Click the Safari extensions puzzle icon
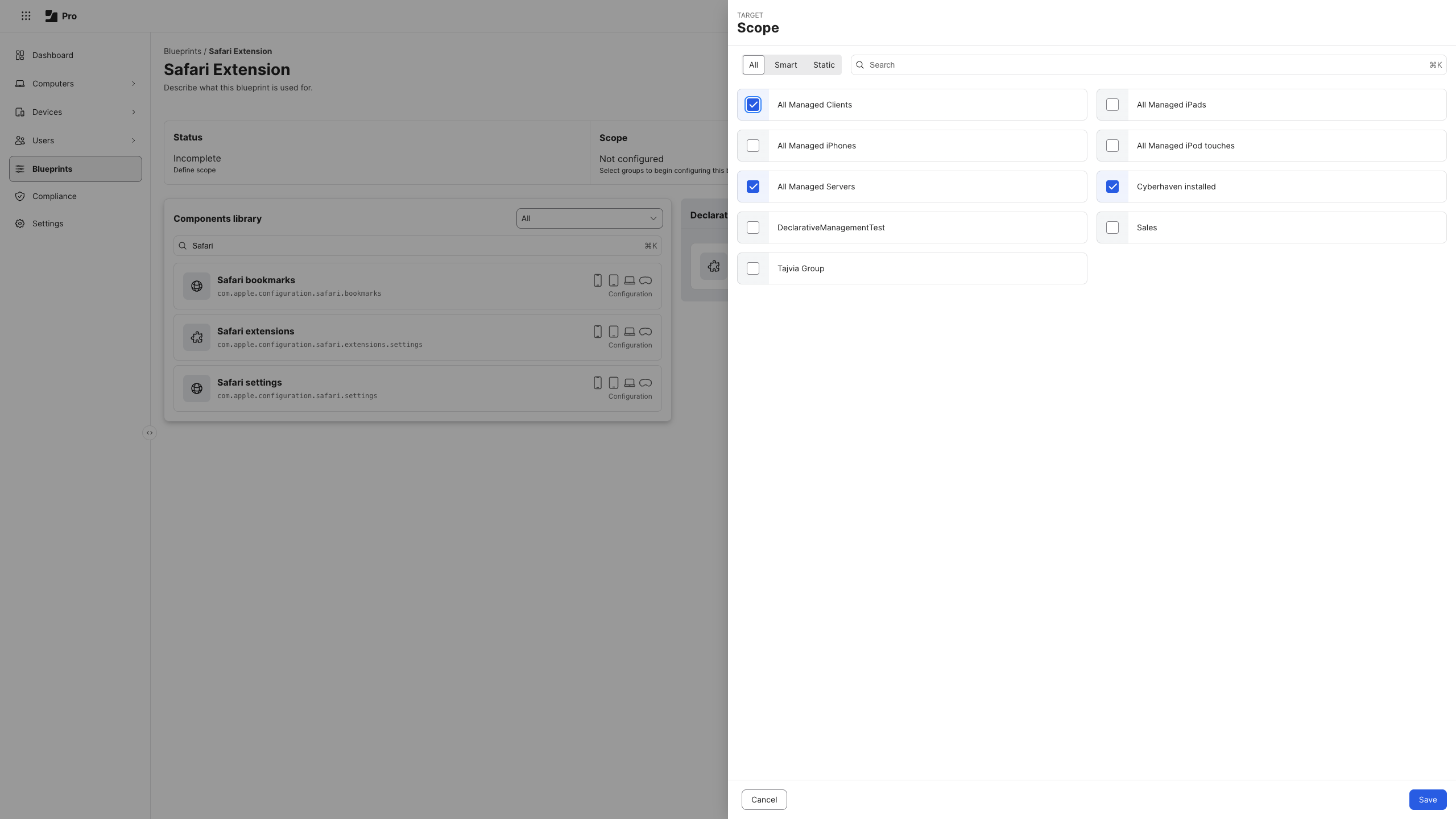Viewport: 1456px width, 819px height. pyautogui.click(x=197, y=337)
